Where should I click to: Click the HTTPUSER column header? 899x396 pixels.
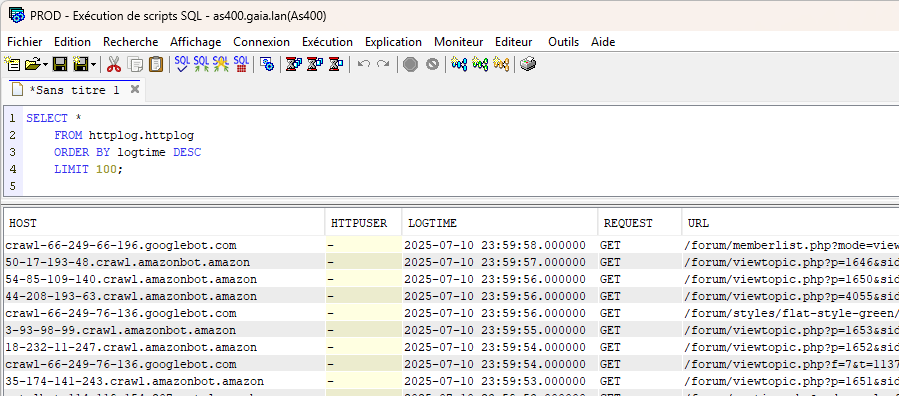tap(363, 224)
